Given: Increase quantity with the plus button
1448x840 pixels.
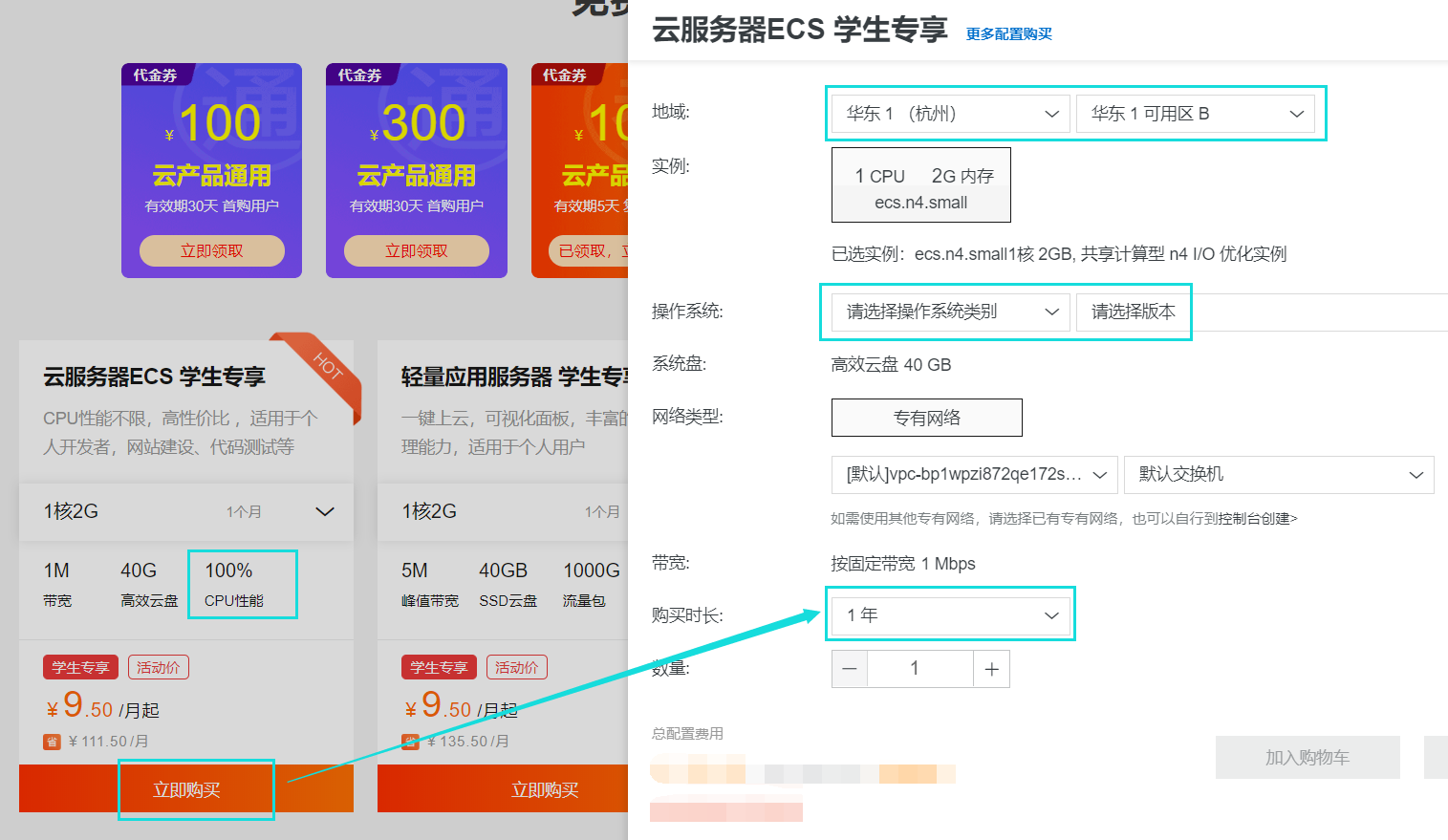Looking at the screenshot, I should 991,669.
